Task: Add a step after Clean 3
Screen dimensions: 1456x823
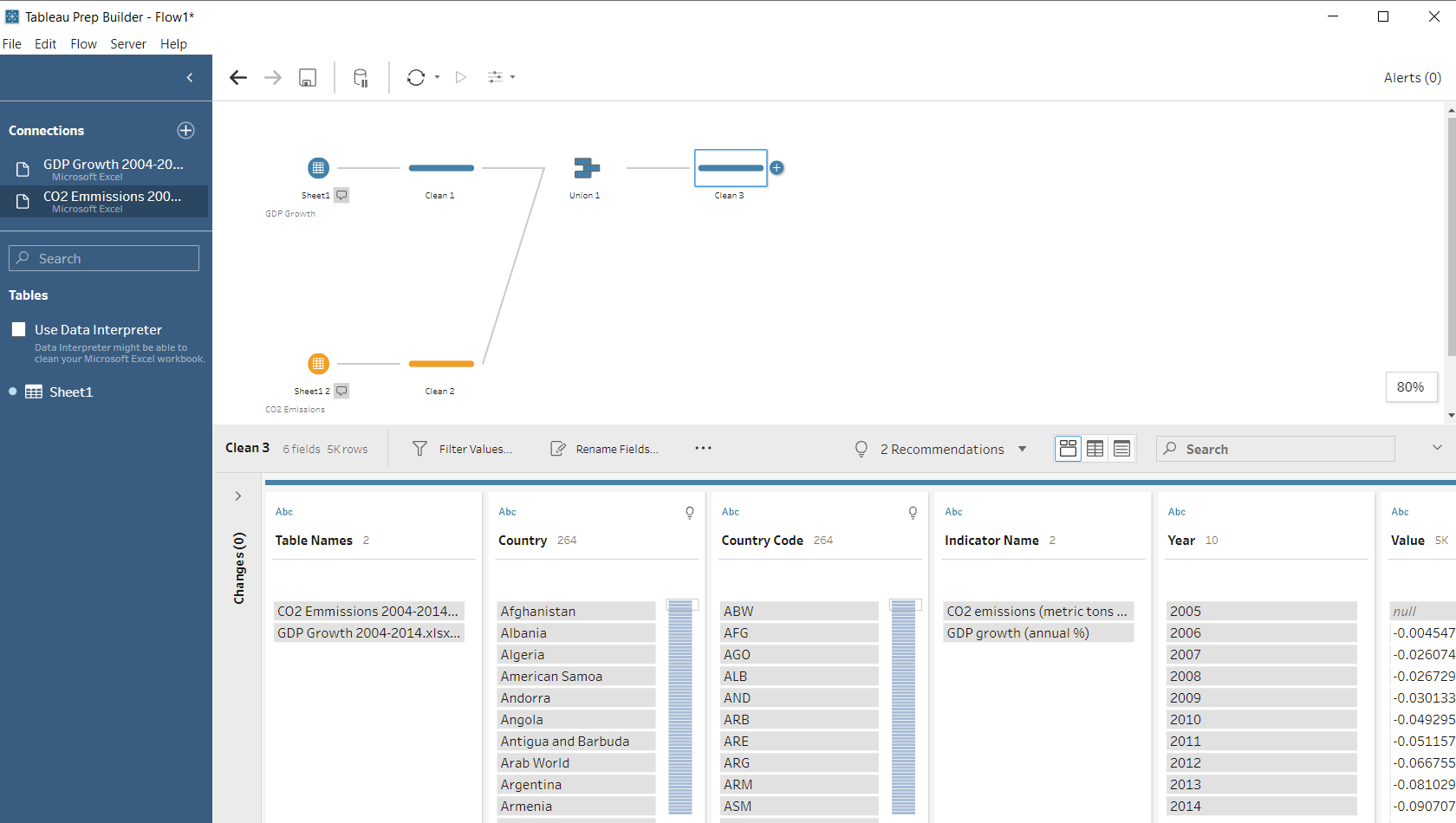Action: (x=777, y=168)
